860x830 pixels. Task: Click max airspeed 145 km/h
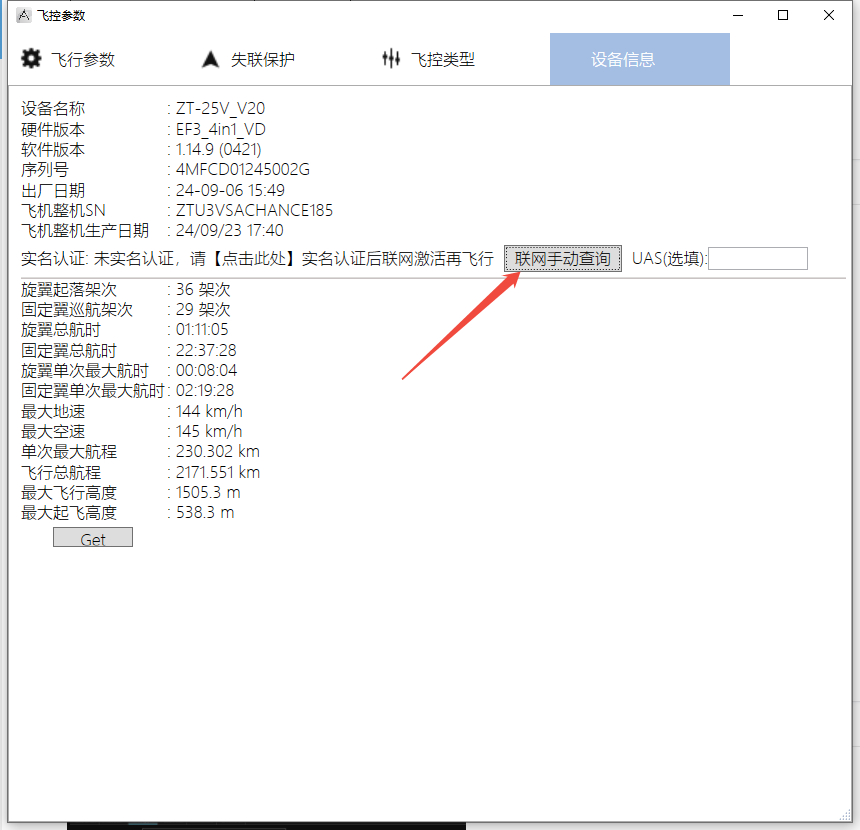(209, 431)
